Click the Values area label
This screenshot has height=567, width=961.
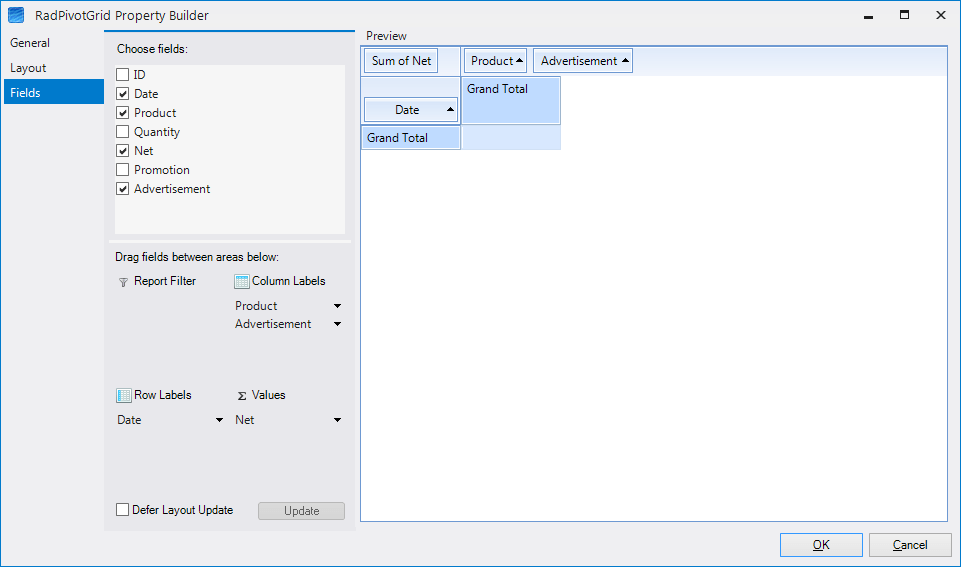(x=268, y=395)
